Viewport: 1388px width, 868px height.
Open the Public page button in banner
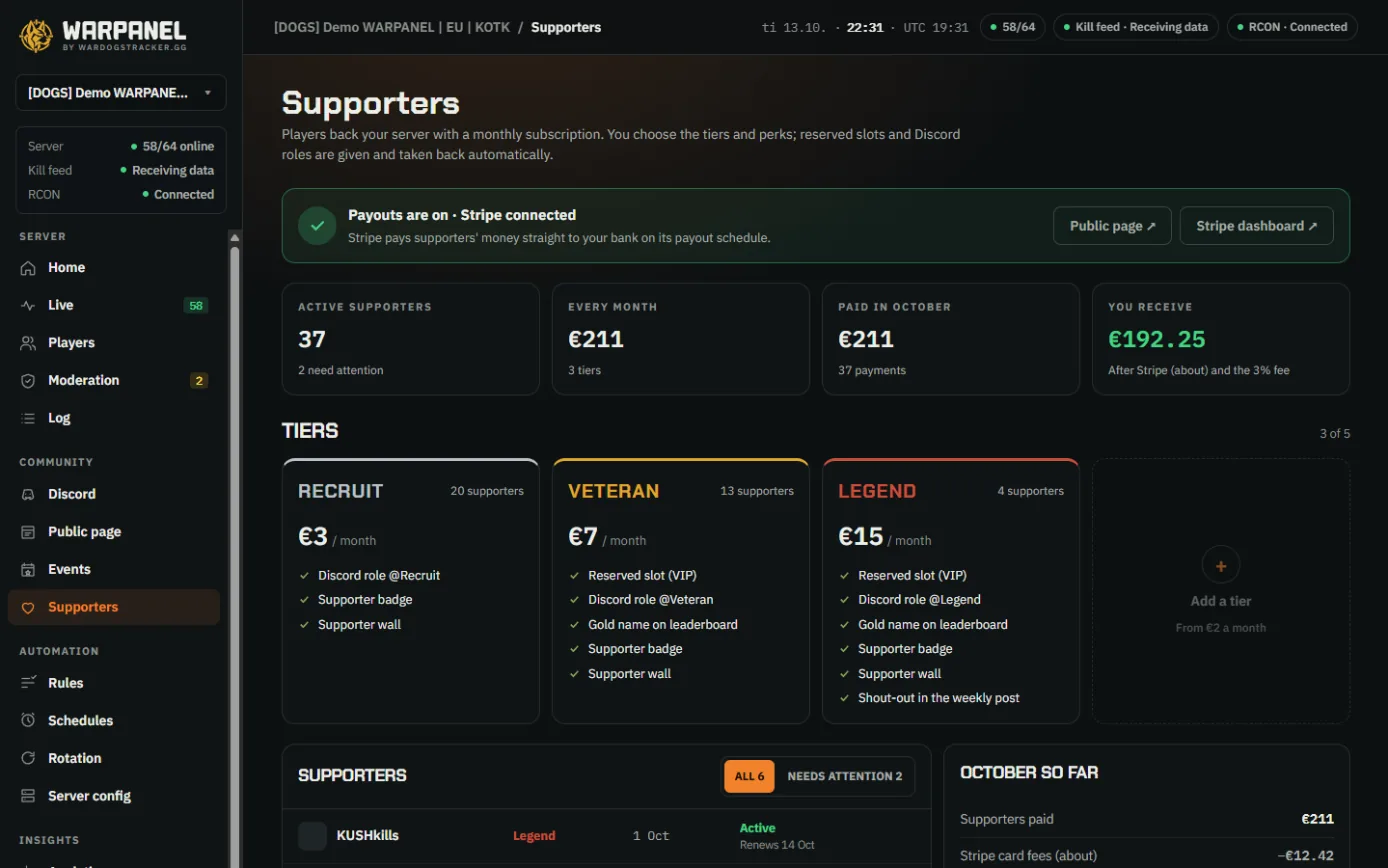pos(1112,226)
